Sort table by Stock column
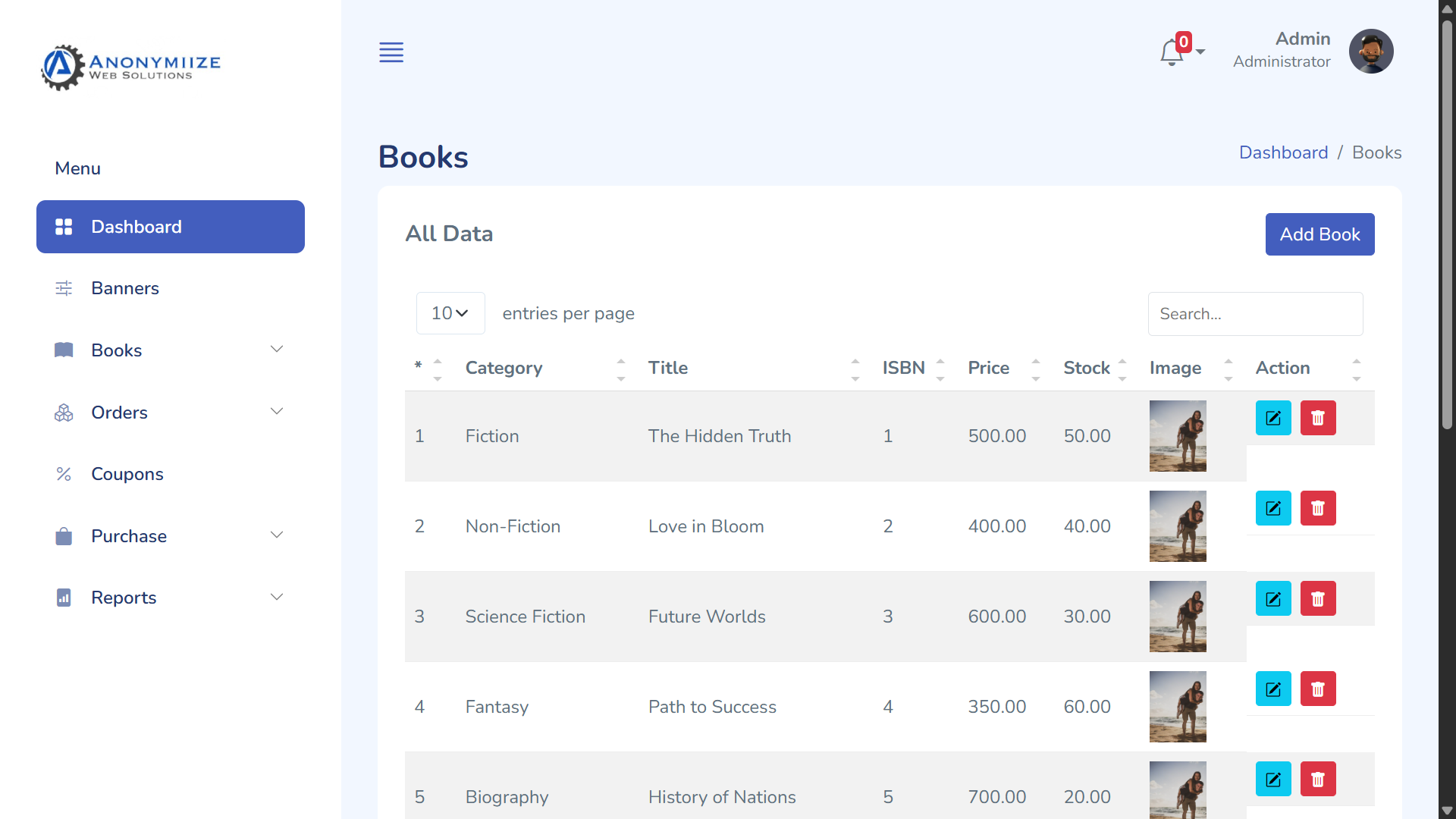The width and height of the screenshot is (1456, 819). coord(1096,368)
